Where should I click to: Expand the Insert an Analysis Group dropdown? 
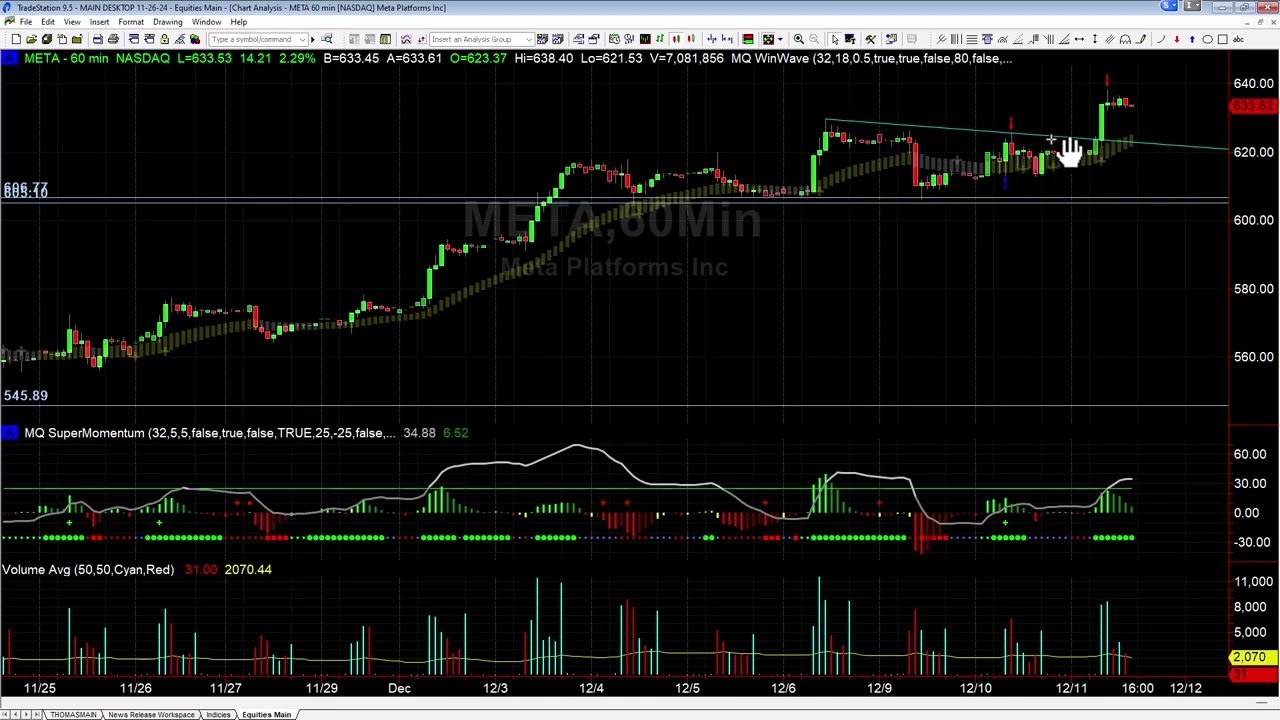tap(528, 39)
